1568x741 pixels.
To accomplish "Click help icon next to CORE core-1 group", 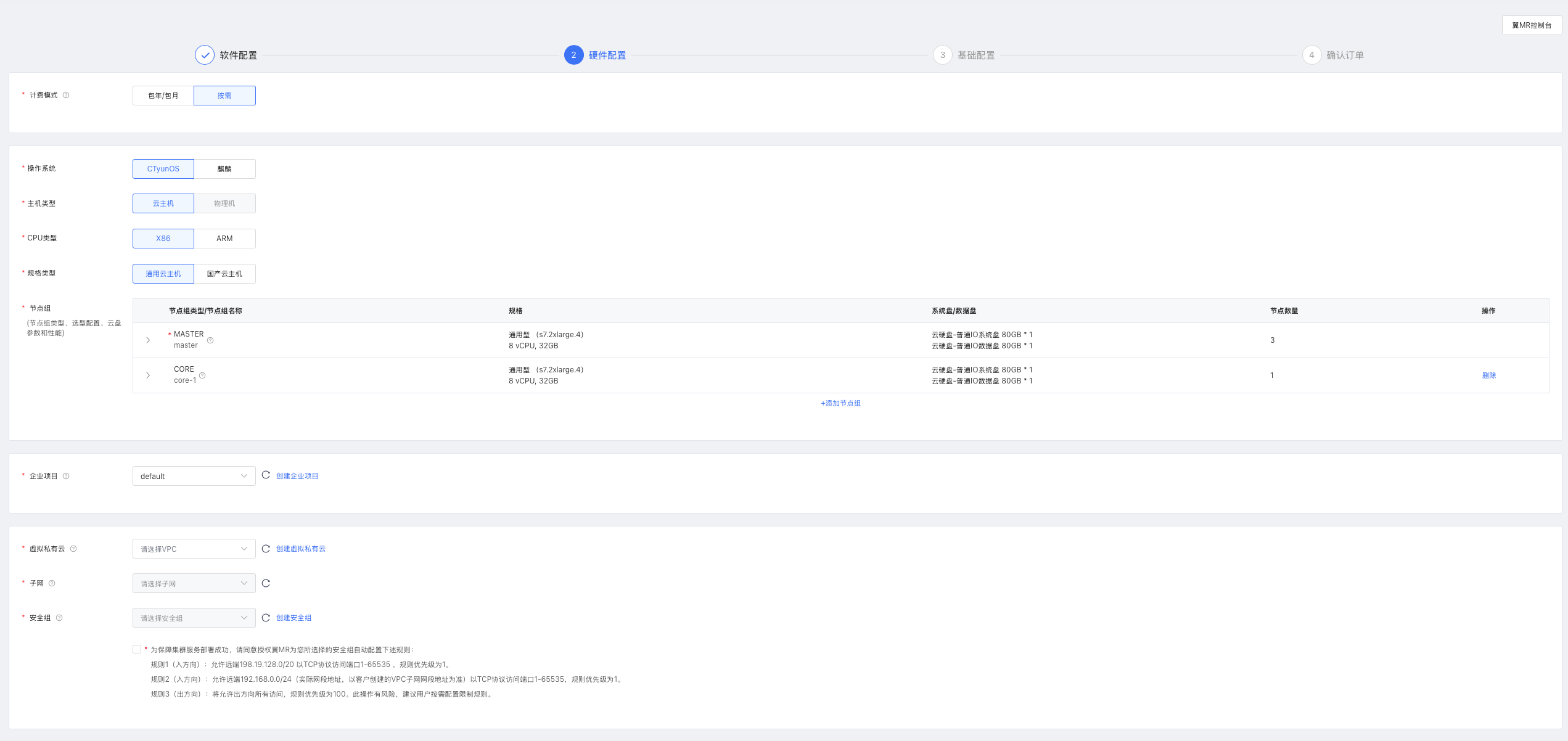I will tap(202, 375).
